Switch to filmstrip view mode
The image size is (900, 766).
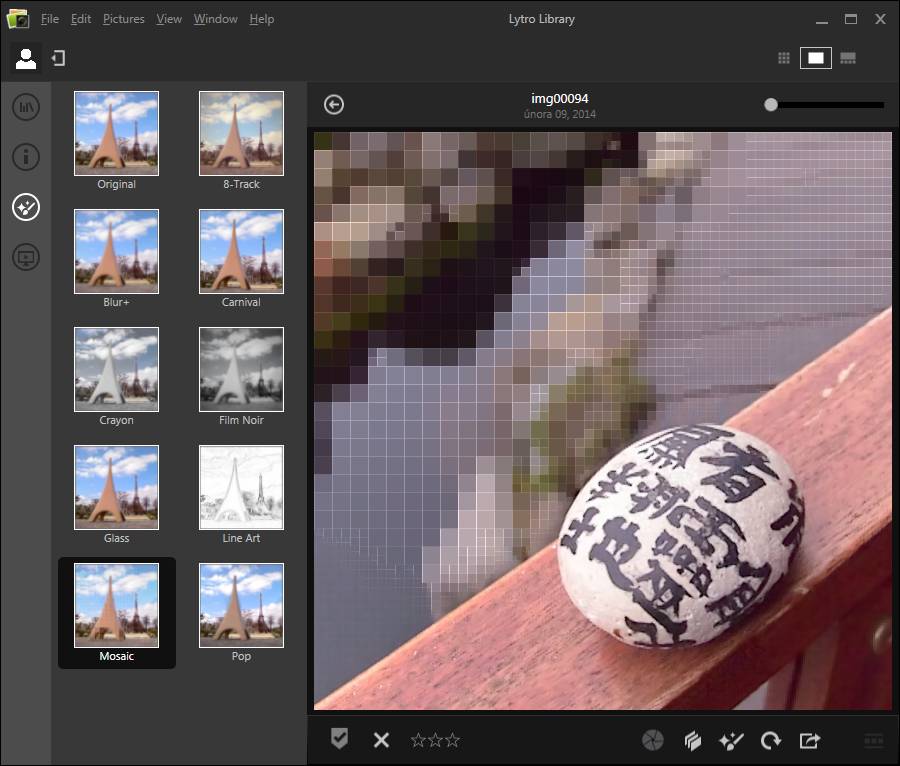848,58
